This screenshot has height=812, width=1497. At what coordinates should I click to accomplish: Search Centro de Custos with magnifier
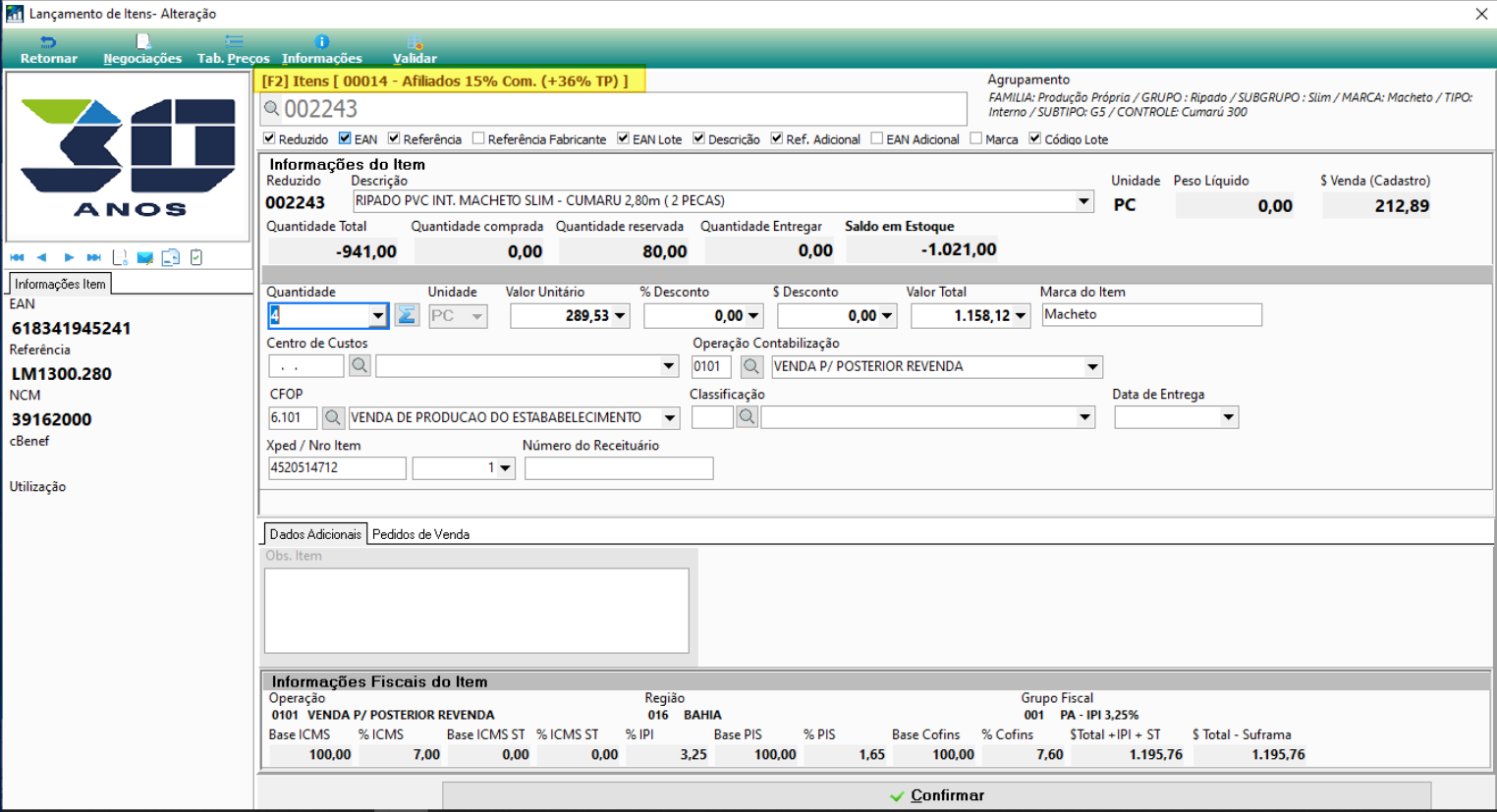click(x=360, y=365)
